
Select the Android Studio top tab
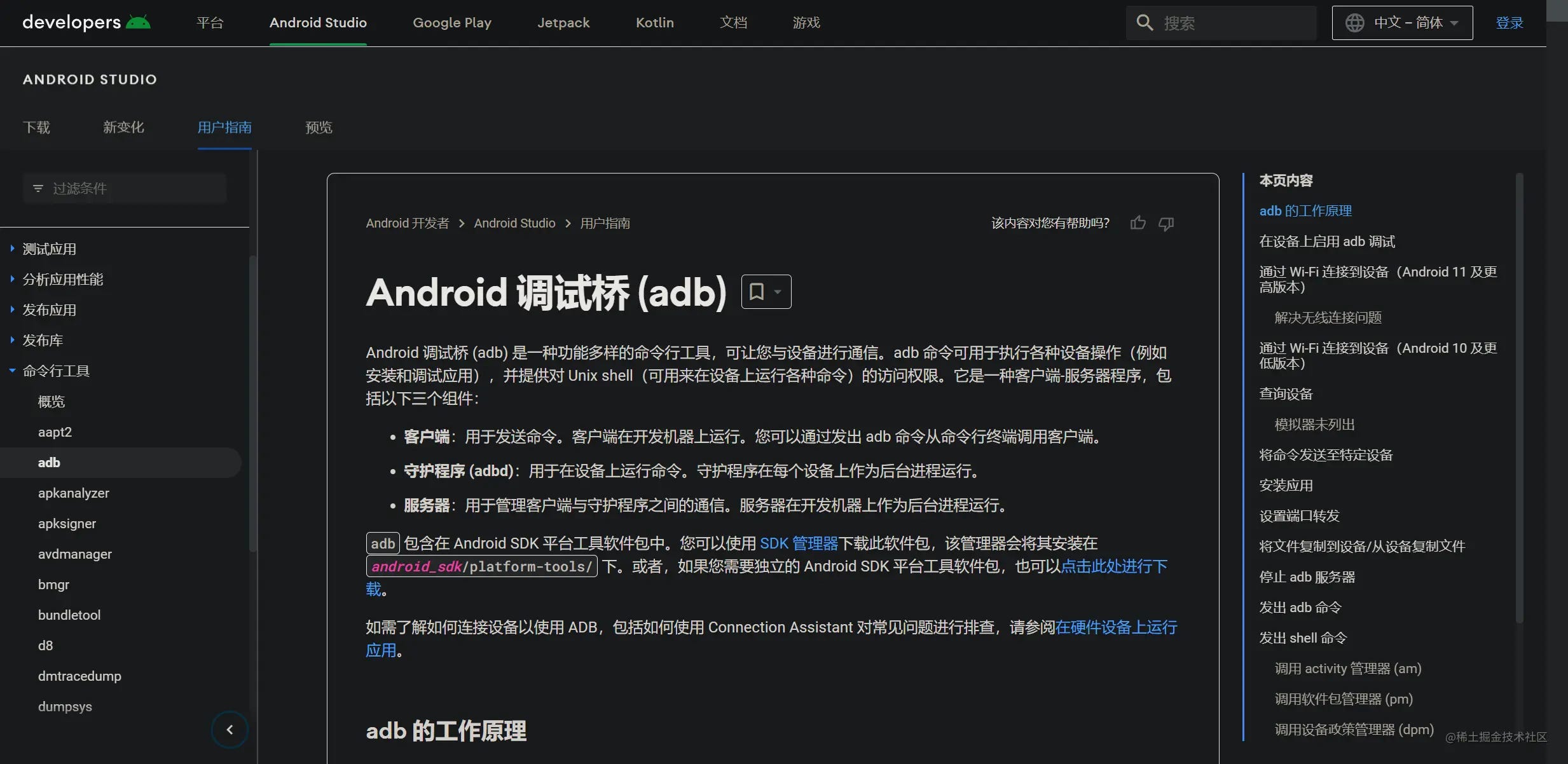318,23
